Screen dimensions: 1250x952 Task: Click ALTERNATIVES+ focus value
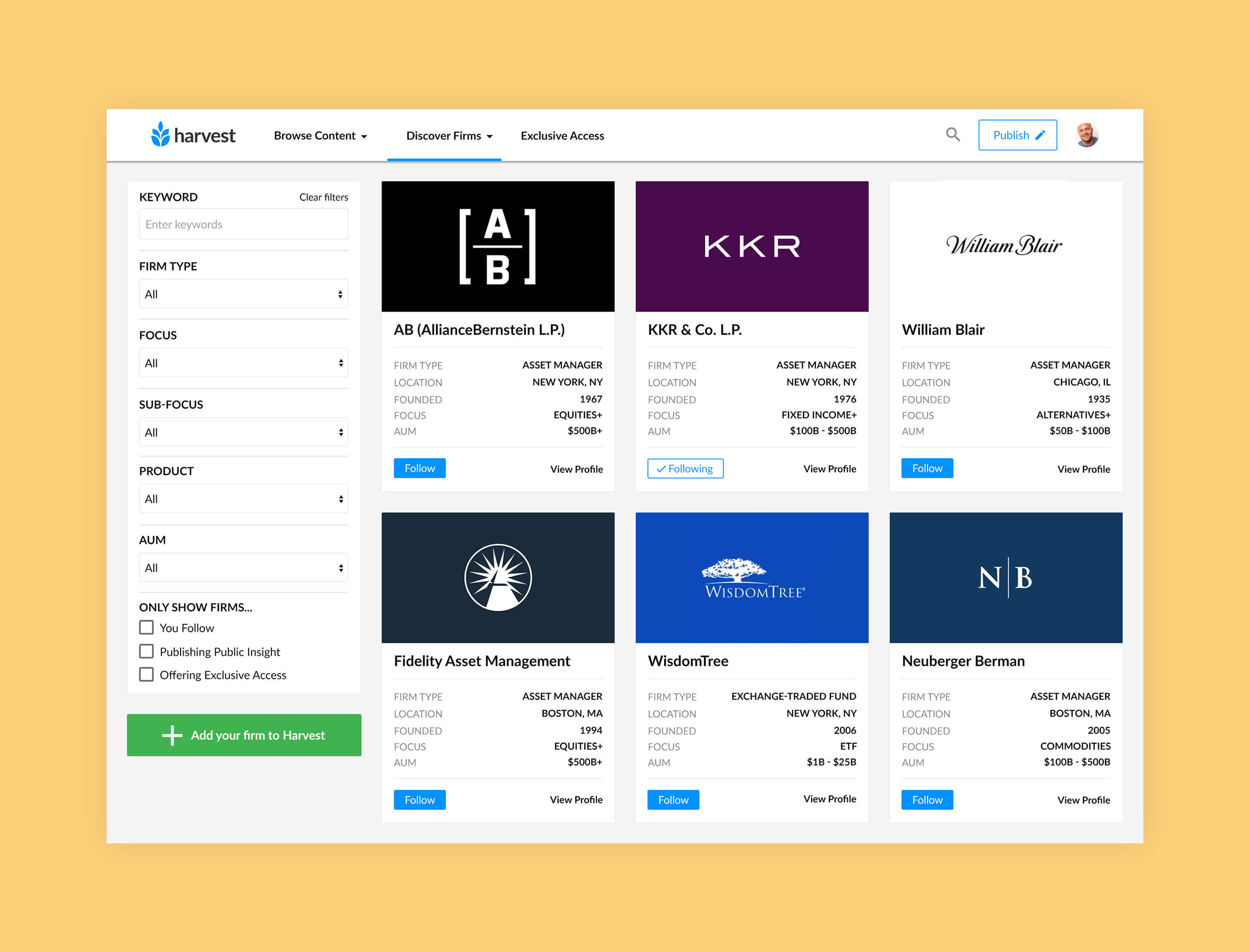click(x=1073, y=415)
